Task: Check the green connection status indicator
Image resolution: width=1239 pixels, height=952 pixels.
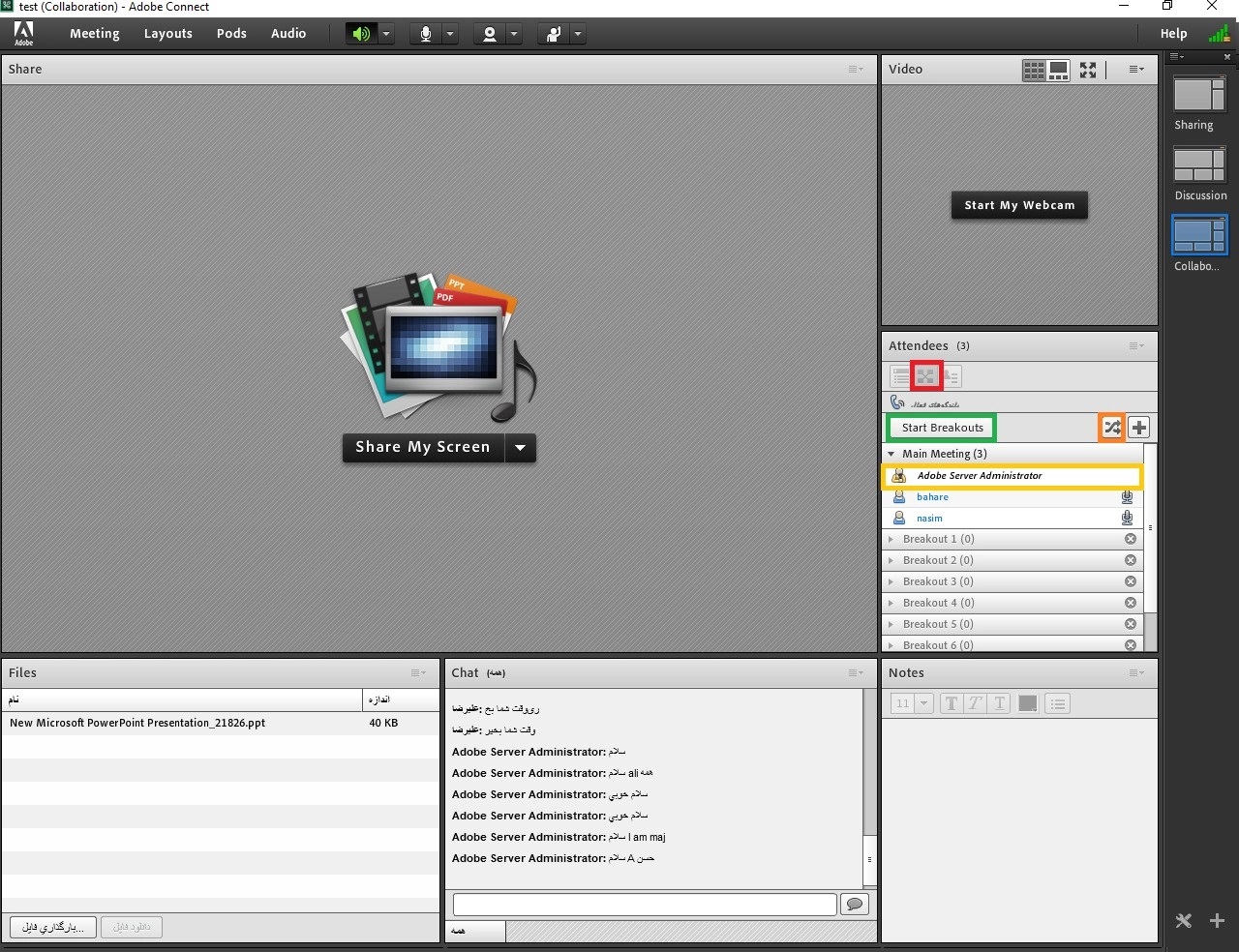Action: [x=1218, y=34]
